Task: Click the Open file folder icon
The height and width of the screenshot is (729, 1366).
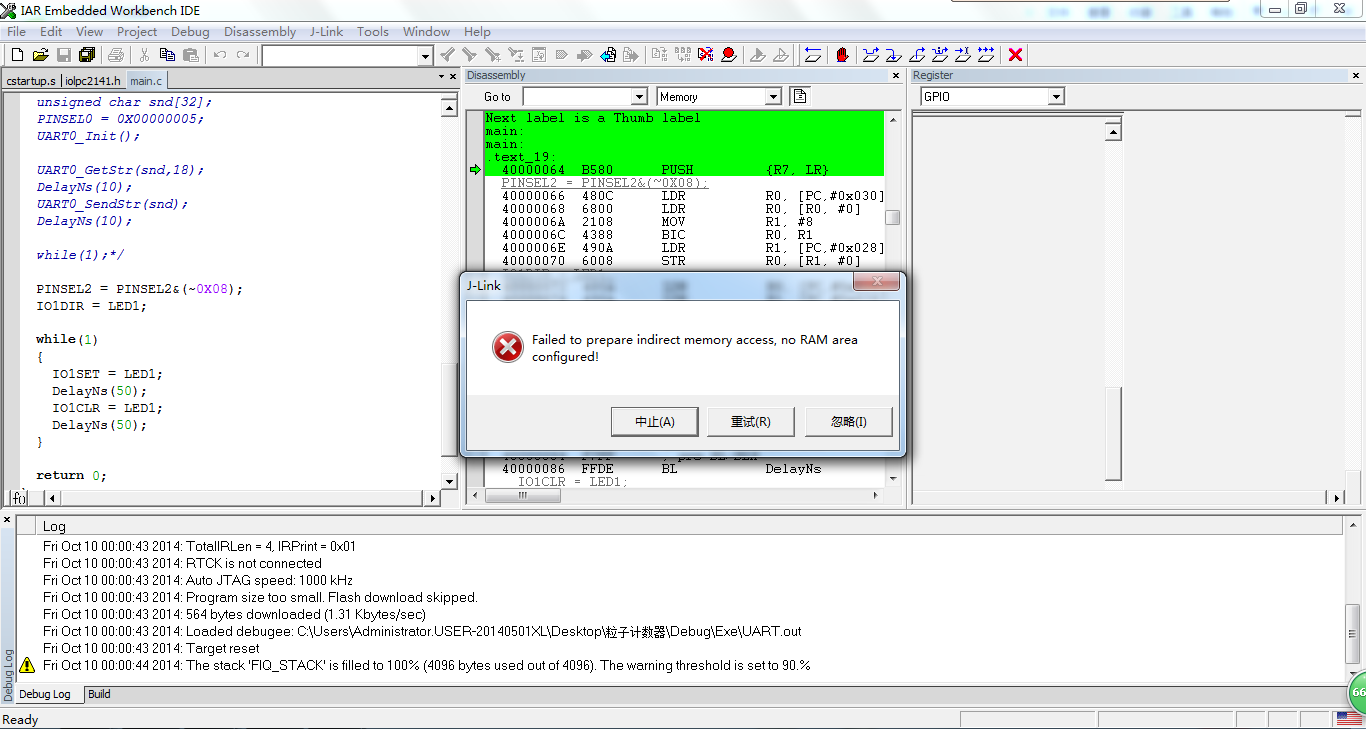Action: tap(40, 55)
